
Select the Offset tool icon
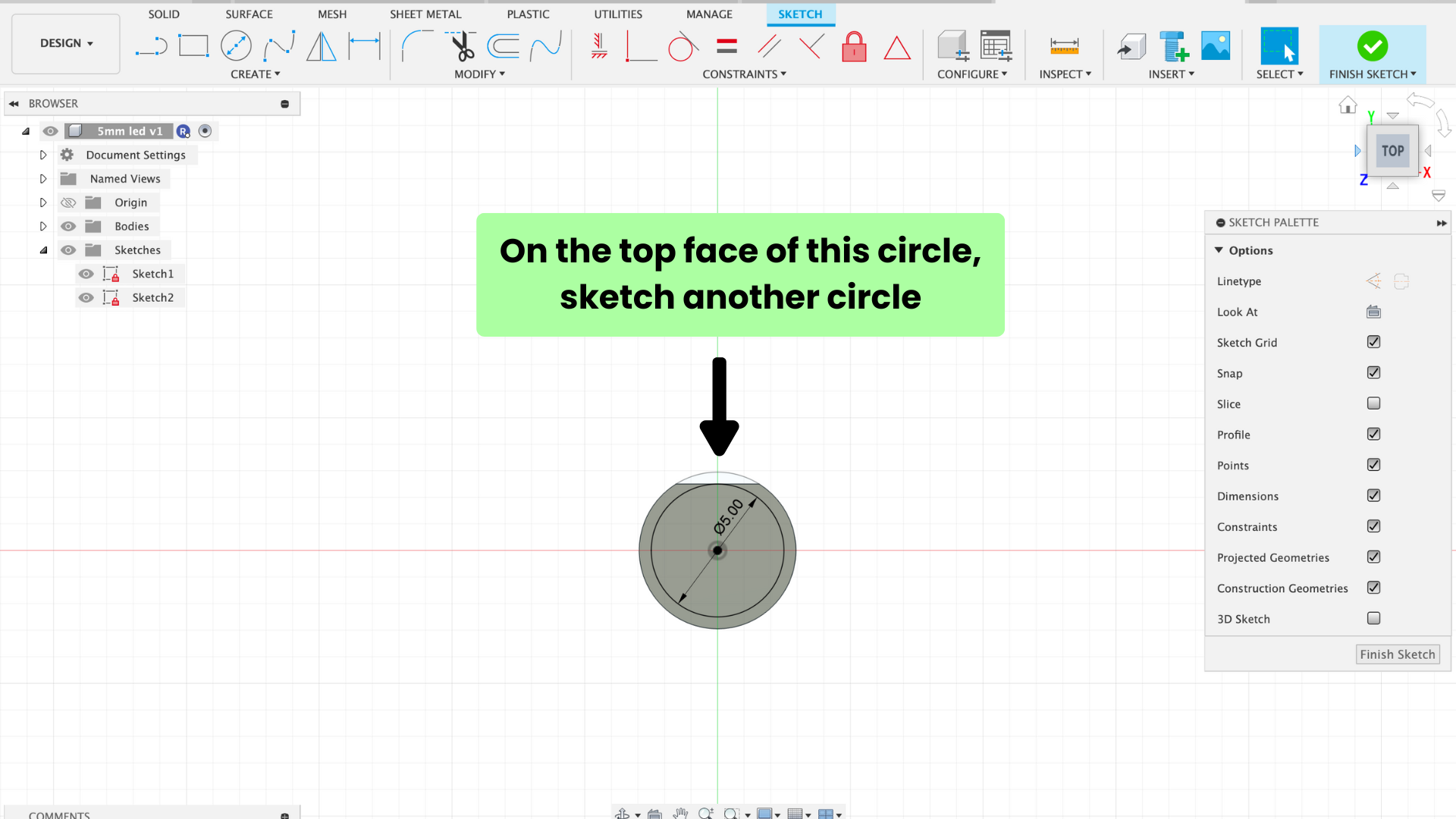pos(504,46)
